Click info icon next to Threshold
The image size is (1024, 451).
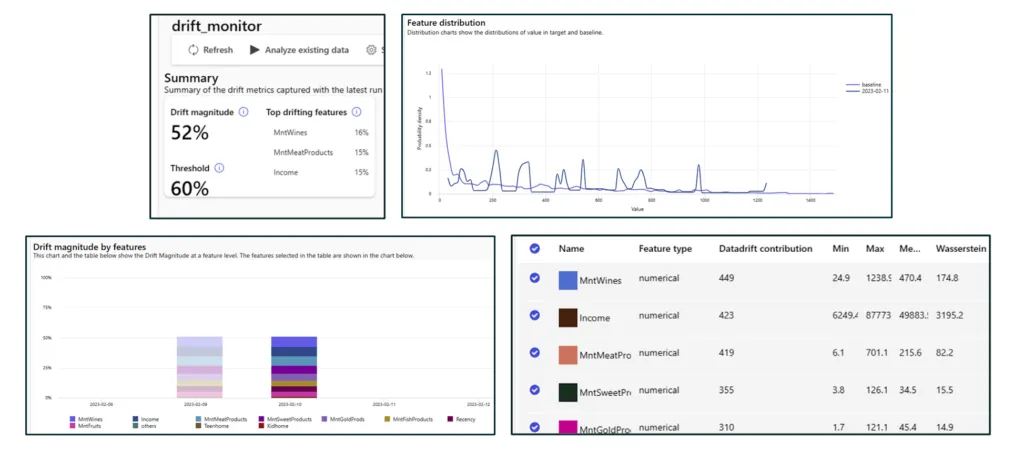click(219, 168)
